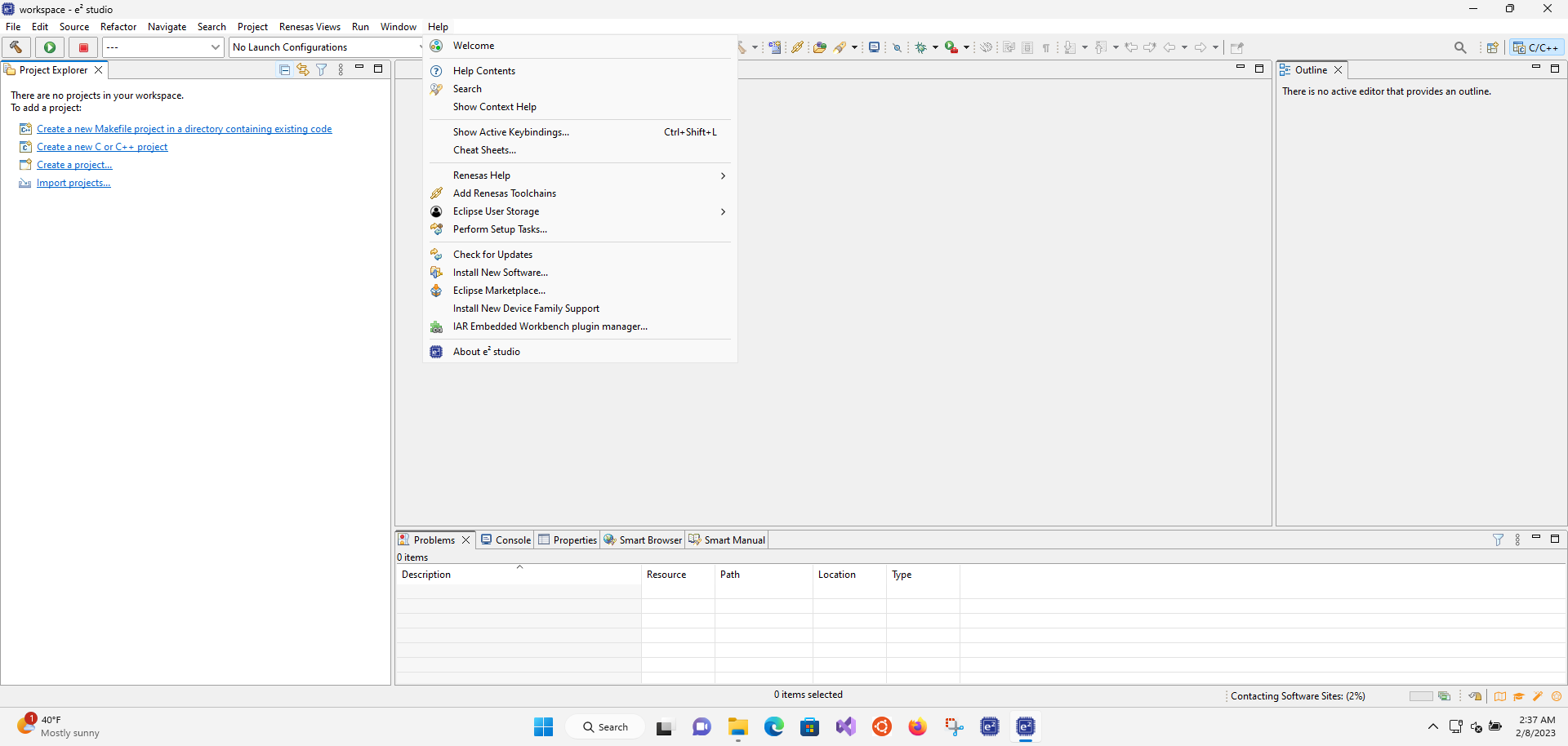Click the Create a project... link
Screen dimensions: 1568x746
pos(74,165)
